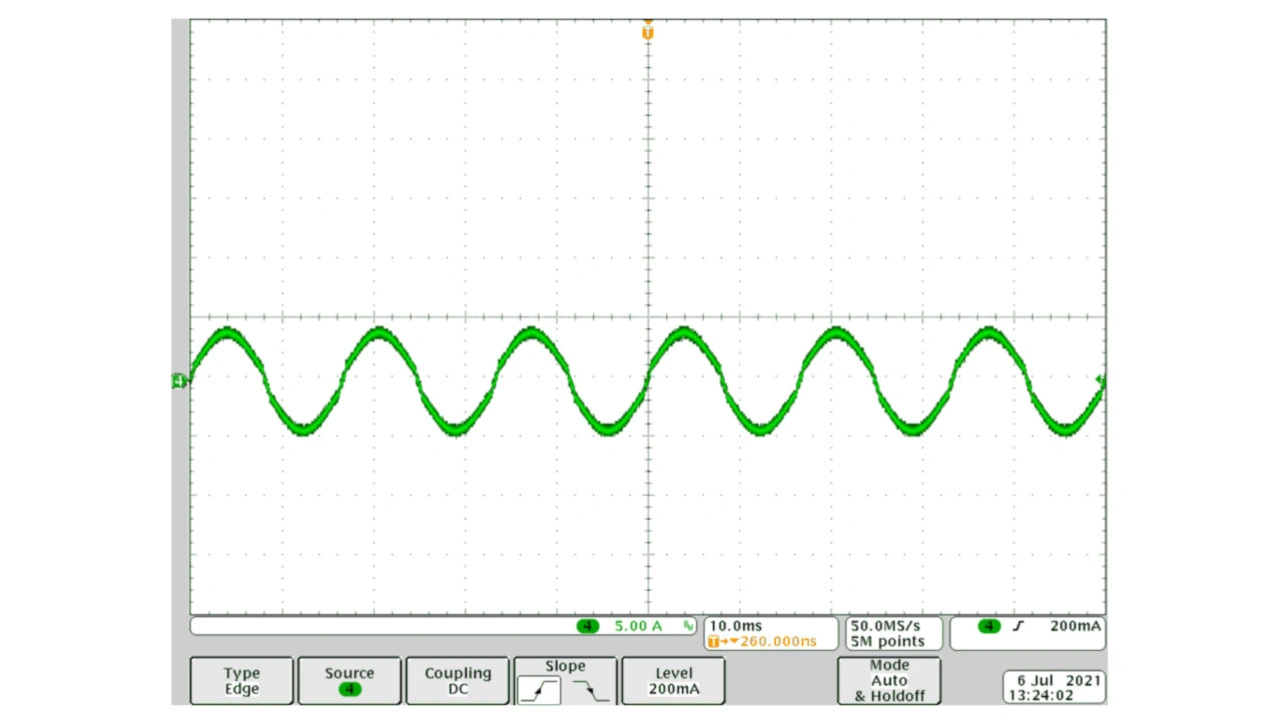Click the 10.0ms timebase readout
The width and height of the screenshot is (1280, 721).
point(735,626)
